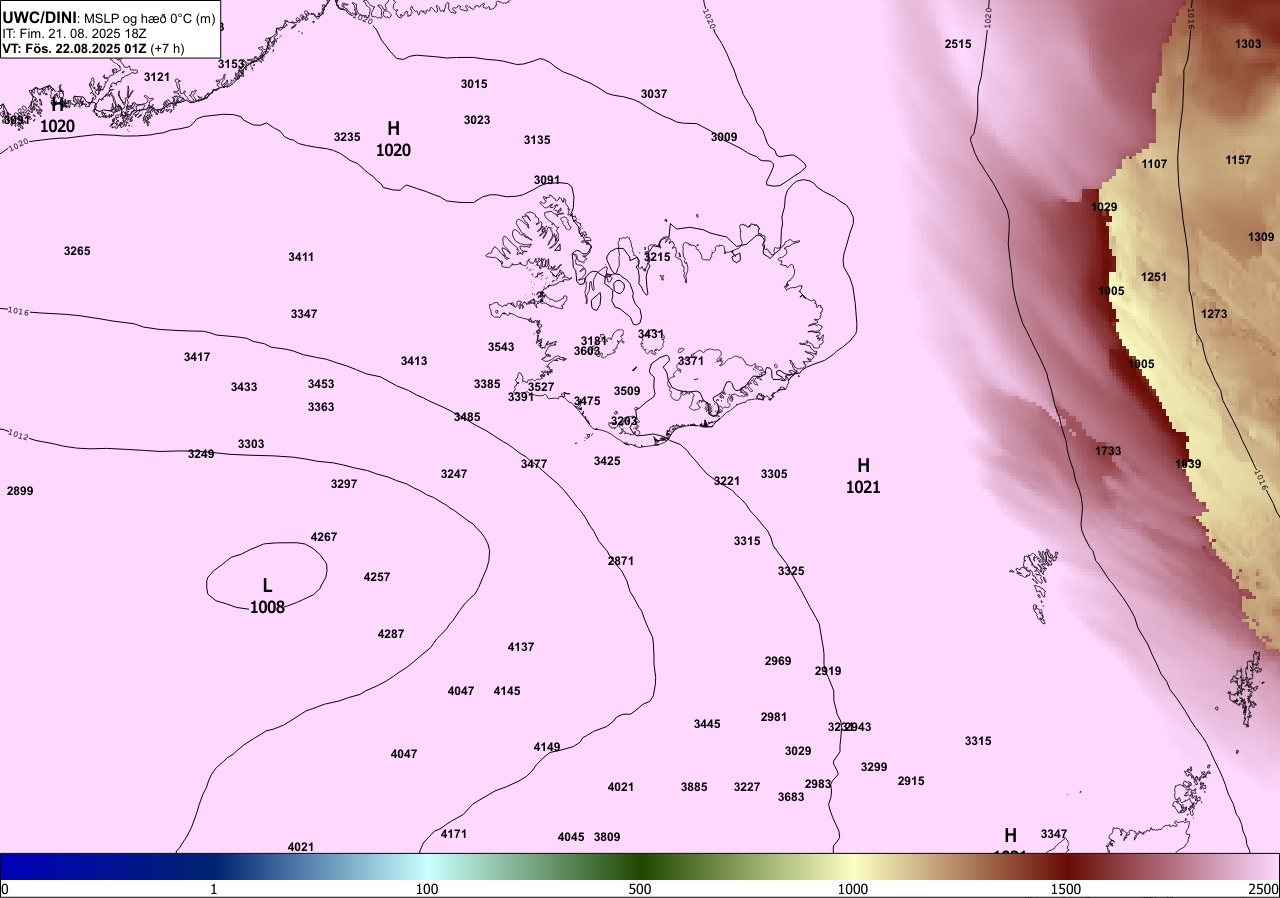Select the height value 3885

click(x=694, y=787)
